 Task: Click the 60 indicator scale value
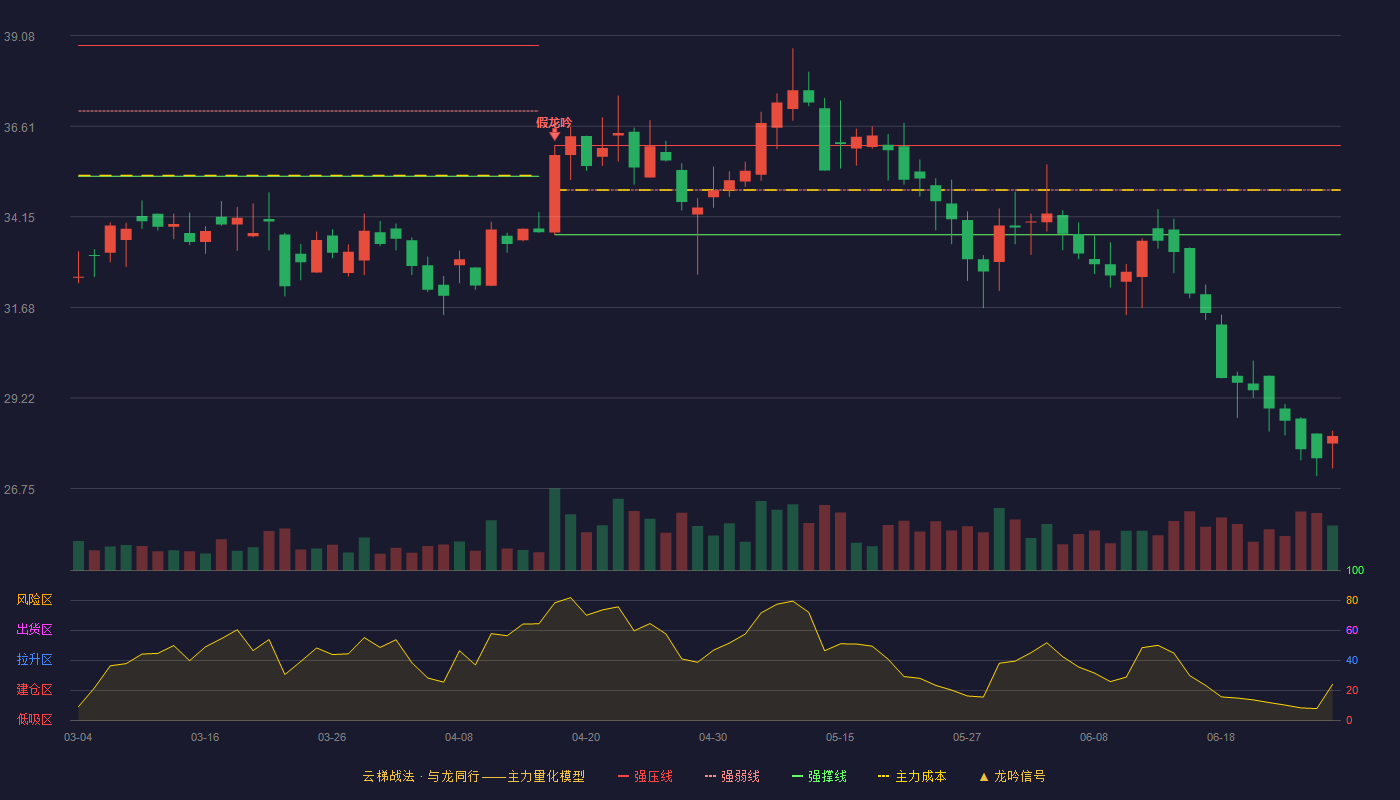(x=1352, y=631)
